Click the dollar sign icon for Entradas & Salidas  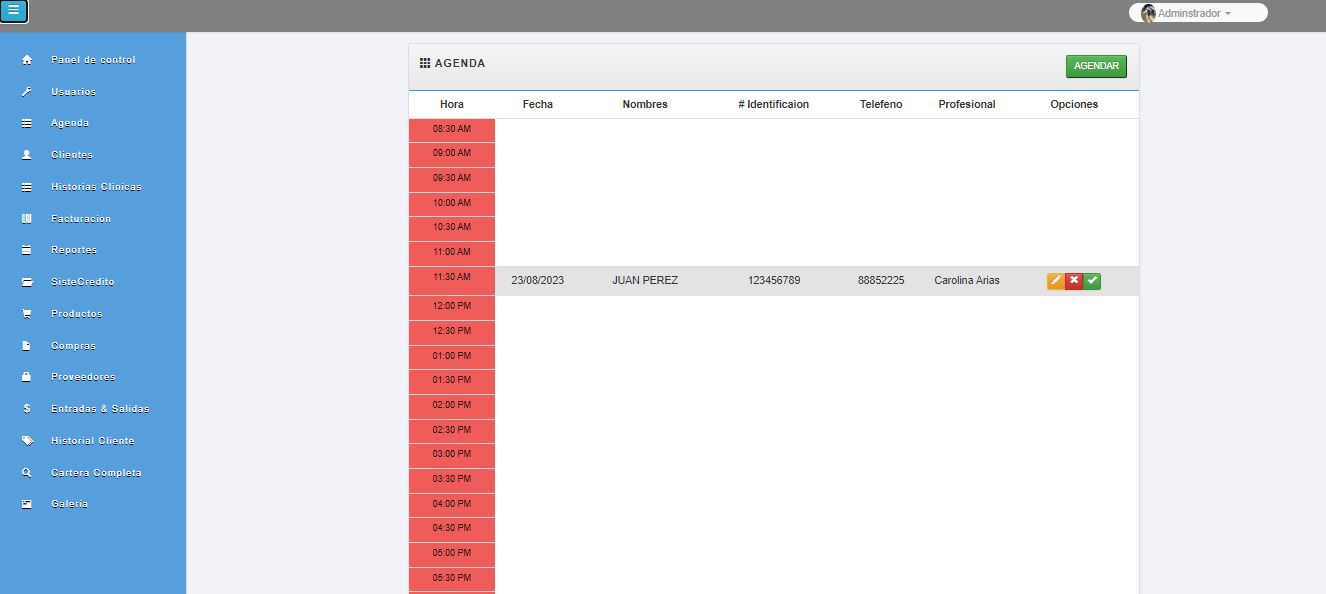click(x=27, y=409)
